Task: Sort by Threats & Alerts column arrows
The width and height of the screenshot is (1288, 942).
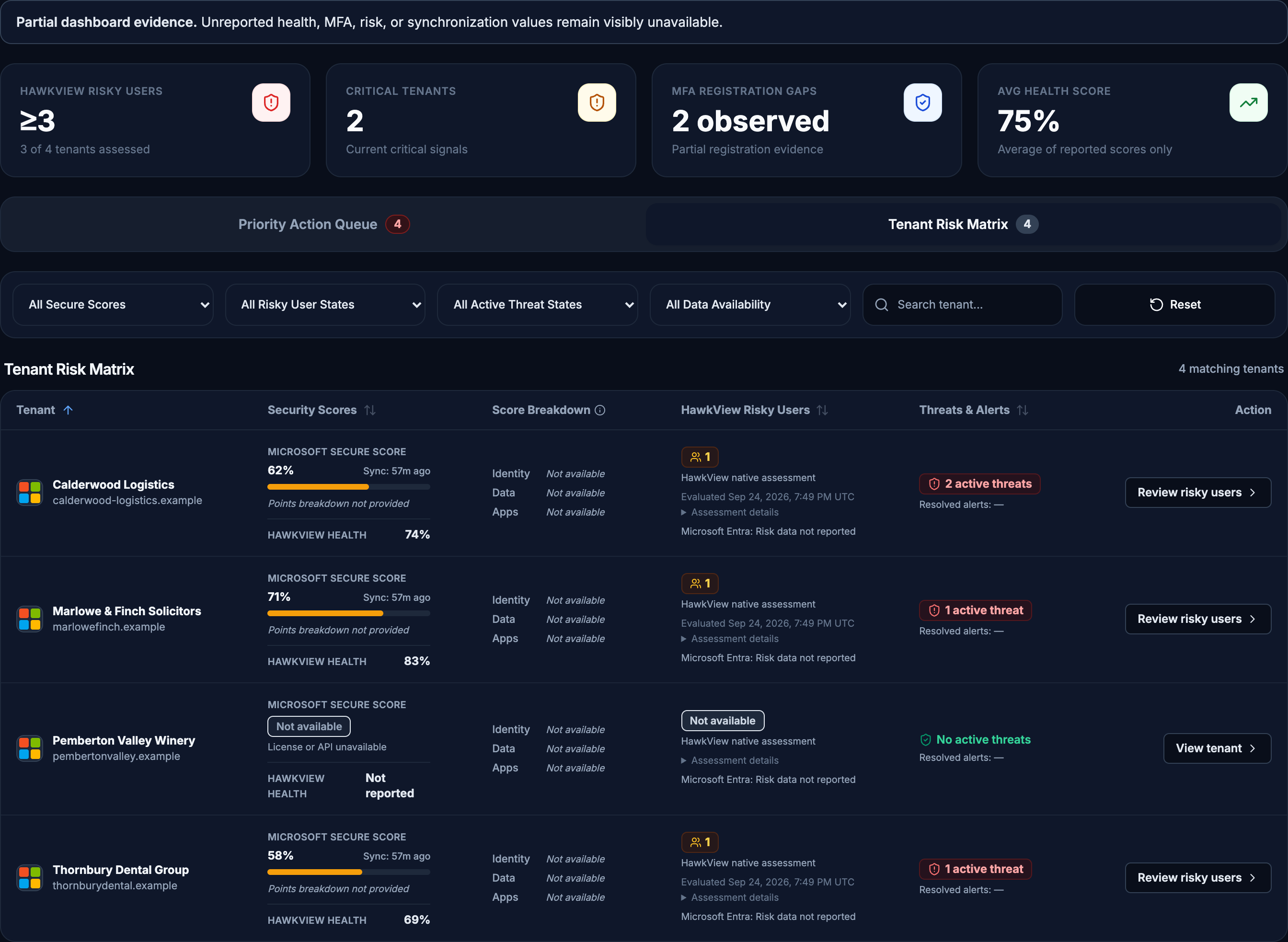Action: (x=1023, y=410)
